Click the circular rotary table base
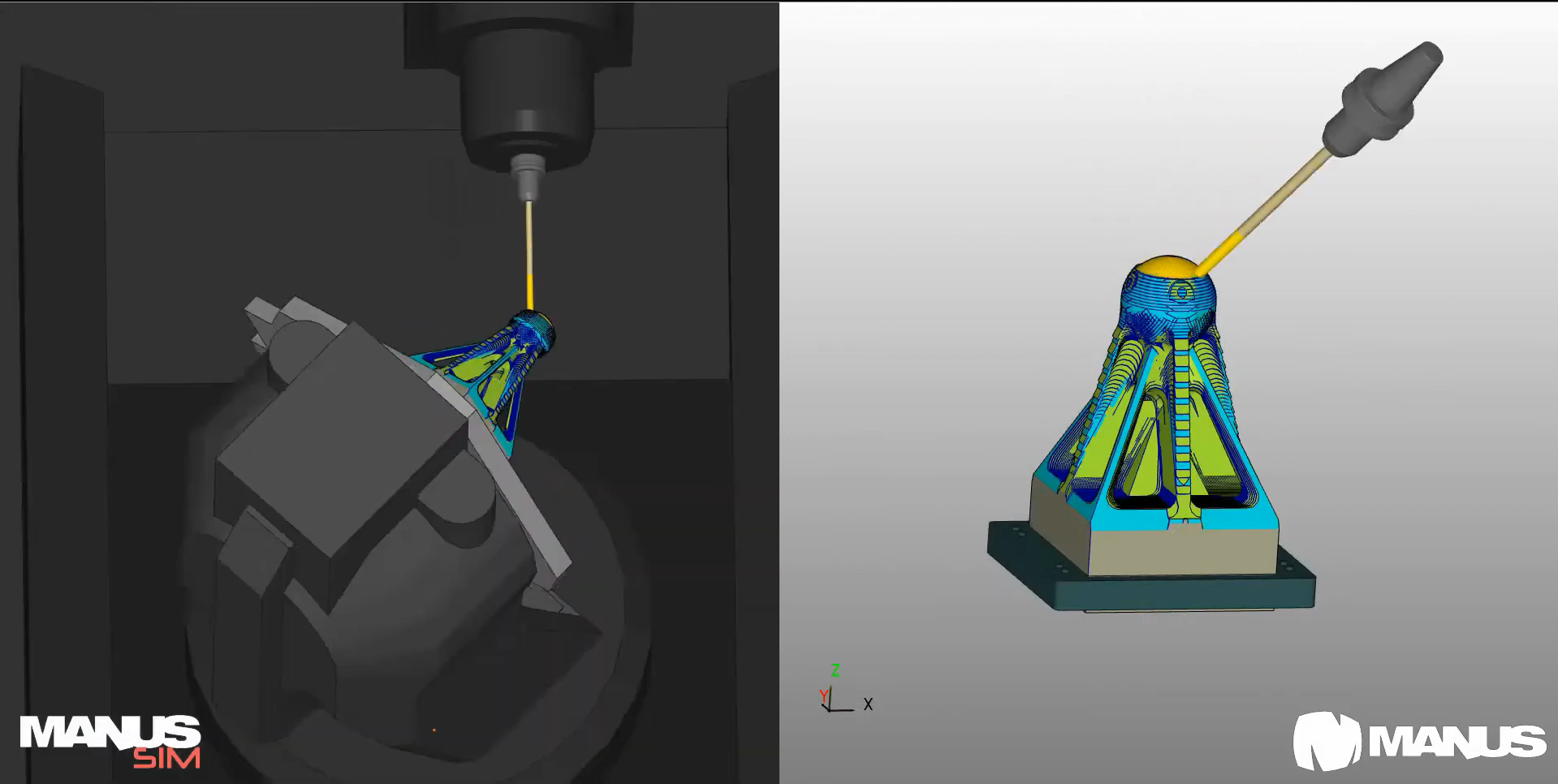 [x=422, y=690]
